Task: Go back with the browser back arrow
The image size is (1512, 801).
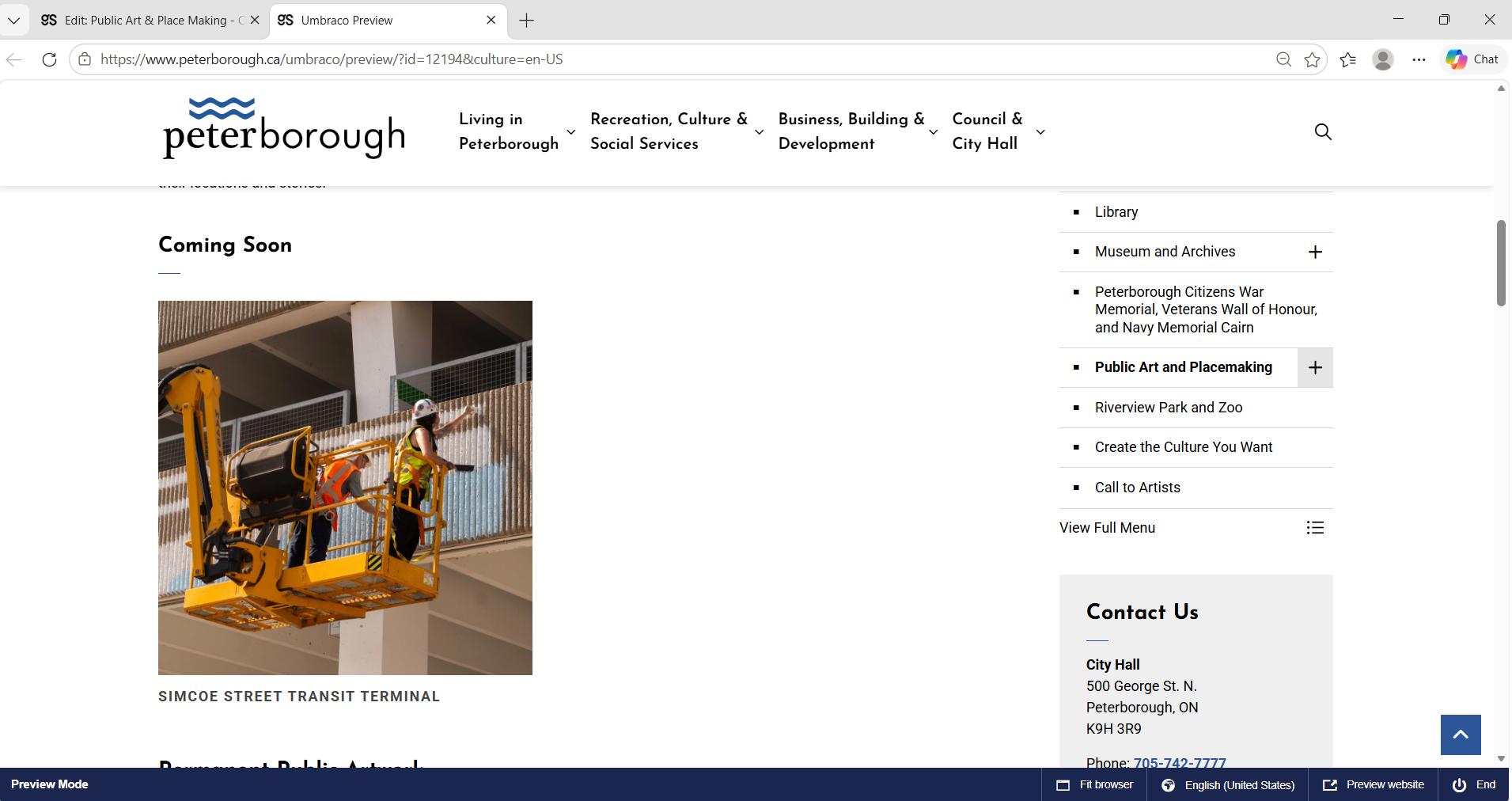Action: point(14,59)
